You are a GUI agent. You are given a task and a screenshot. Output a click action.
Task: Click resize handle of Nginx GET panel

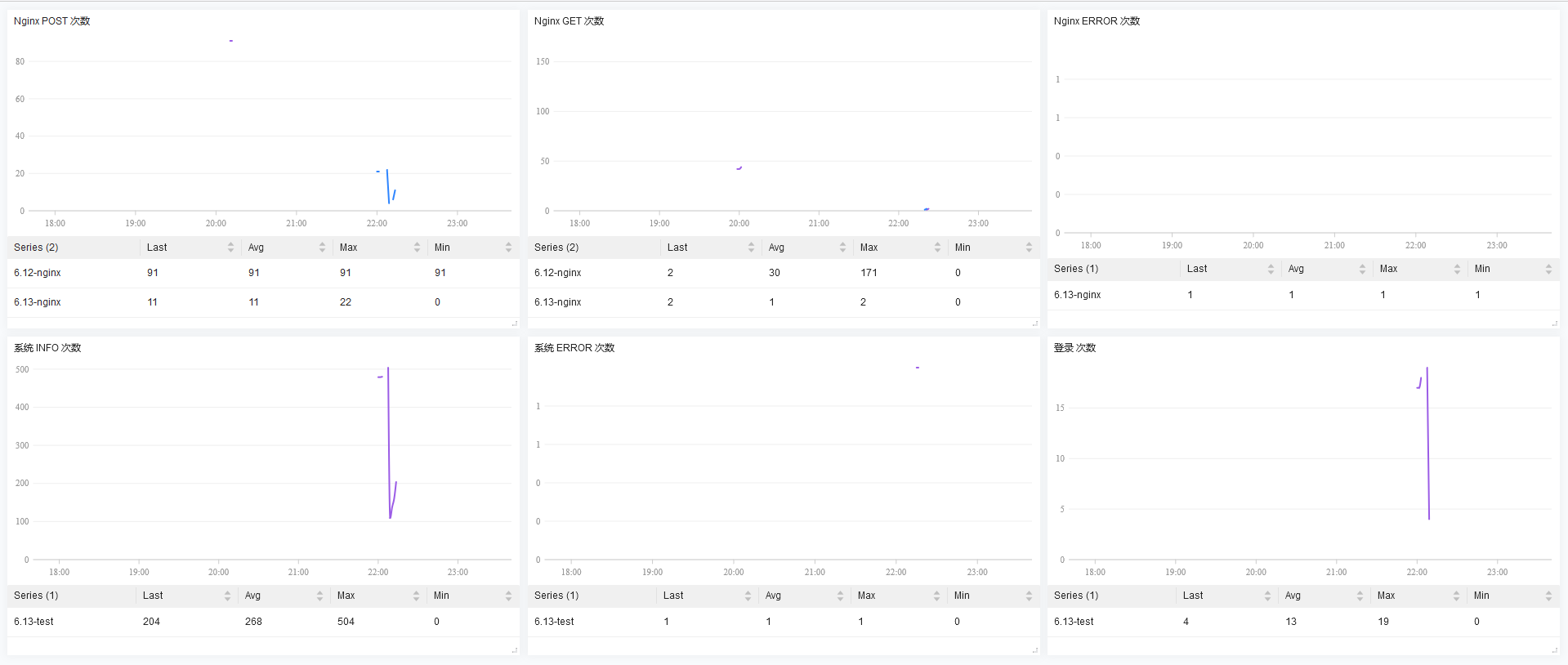(1035, 324)
